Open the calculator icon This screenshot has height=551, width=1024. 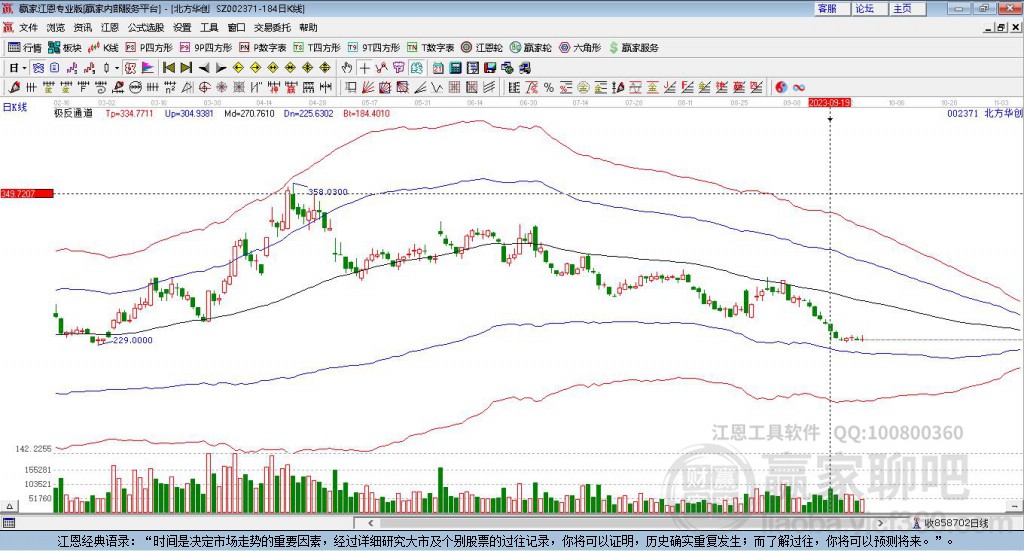pos(455,68)
